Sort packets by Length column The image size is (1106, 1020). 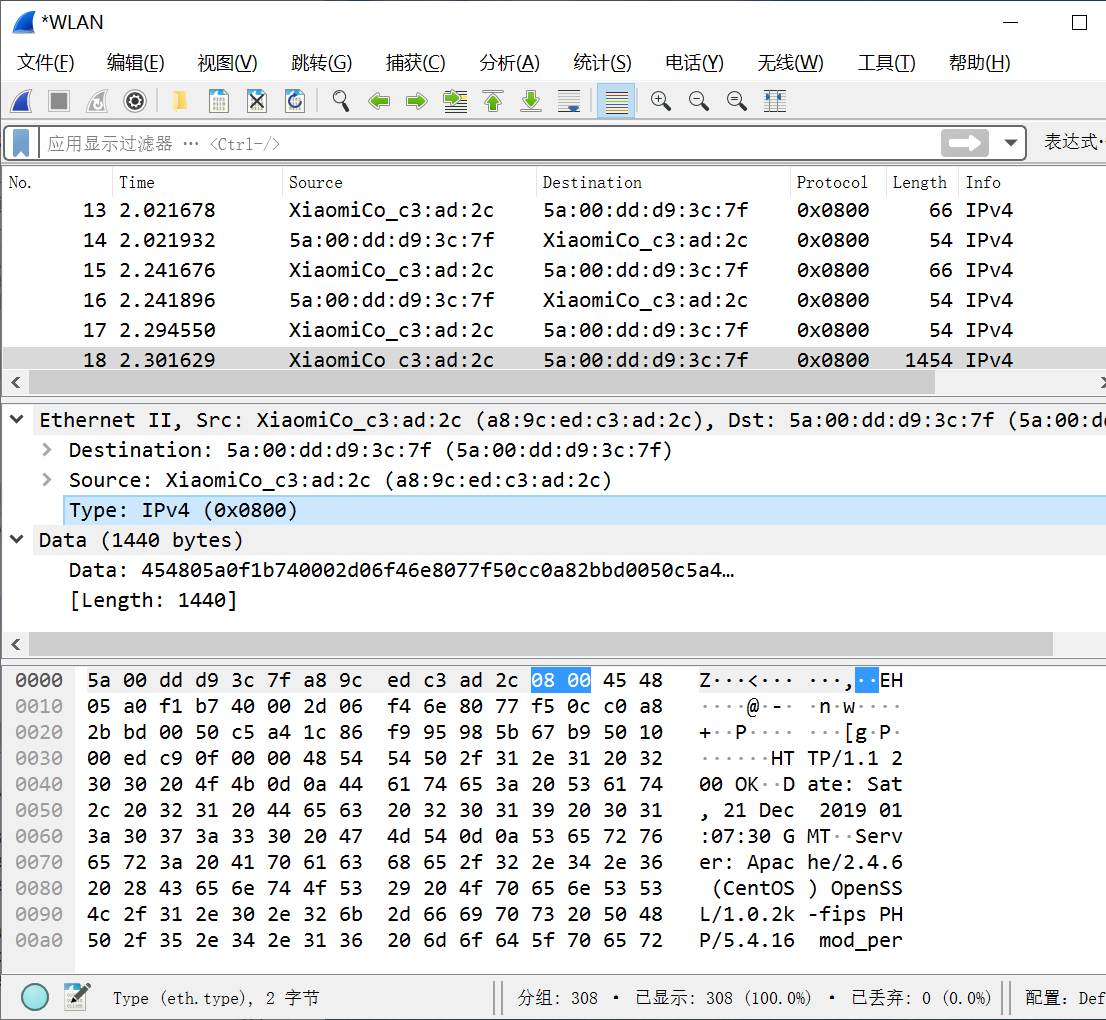click(x=922, y=182)
